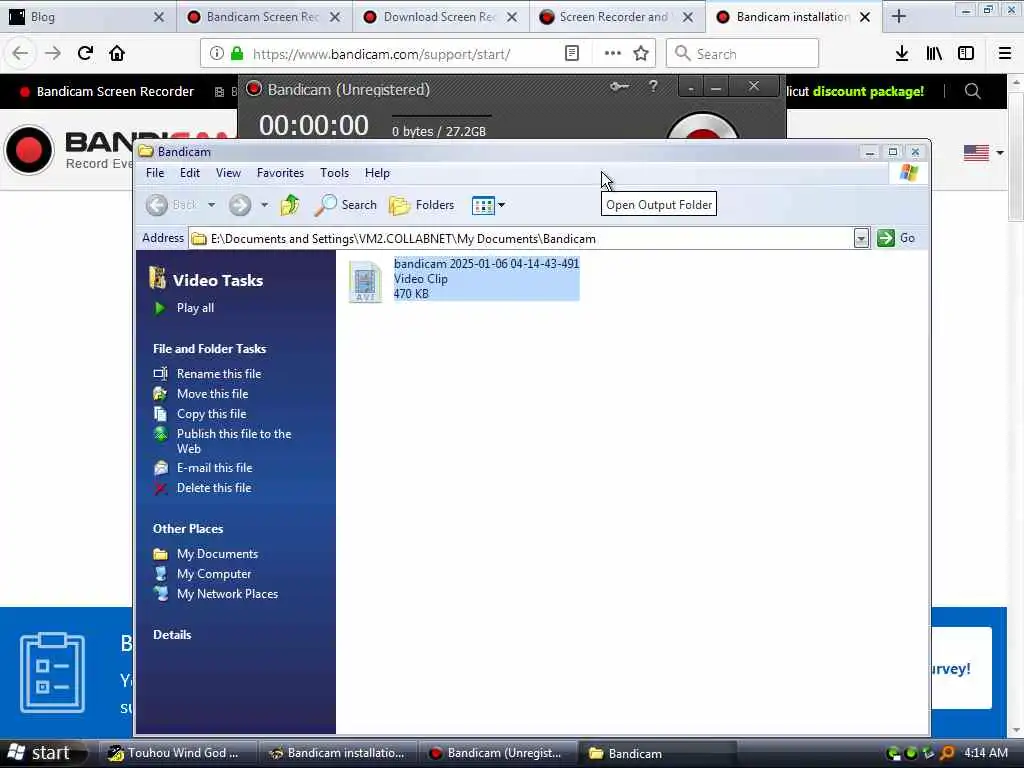Image resolution: width=1024 pixels, height=768 pixels.
Task: Click the Bandicam red record button
Action: (x=703, y=127)
